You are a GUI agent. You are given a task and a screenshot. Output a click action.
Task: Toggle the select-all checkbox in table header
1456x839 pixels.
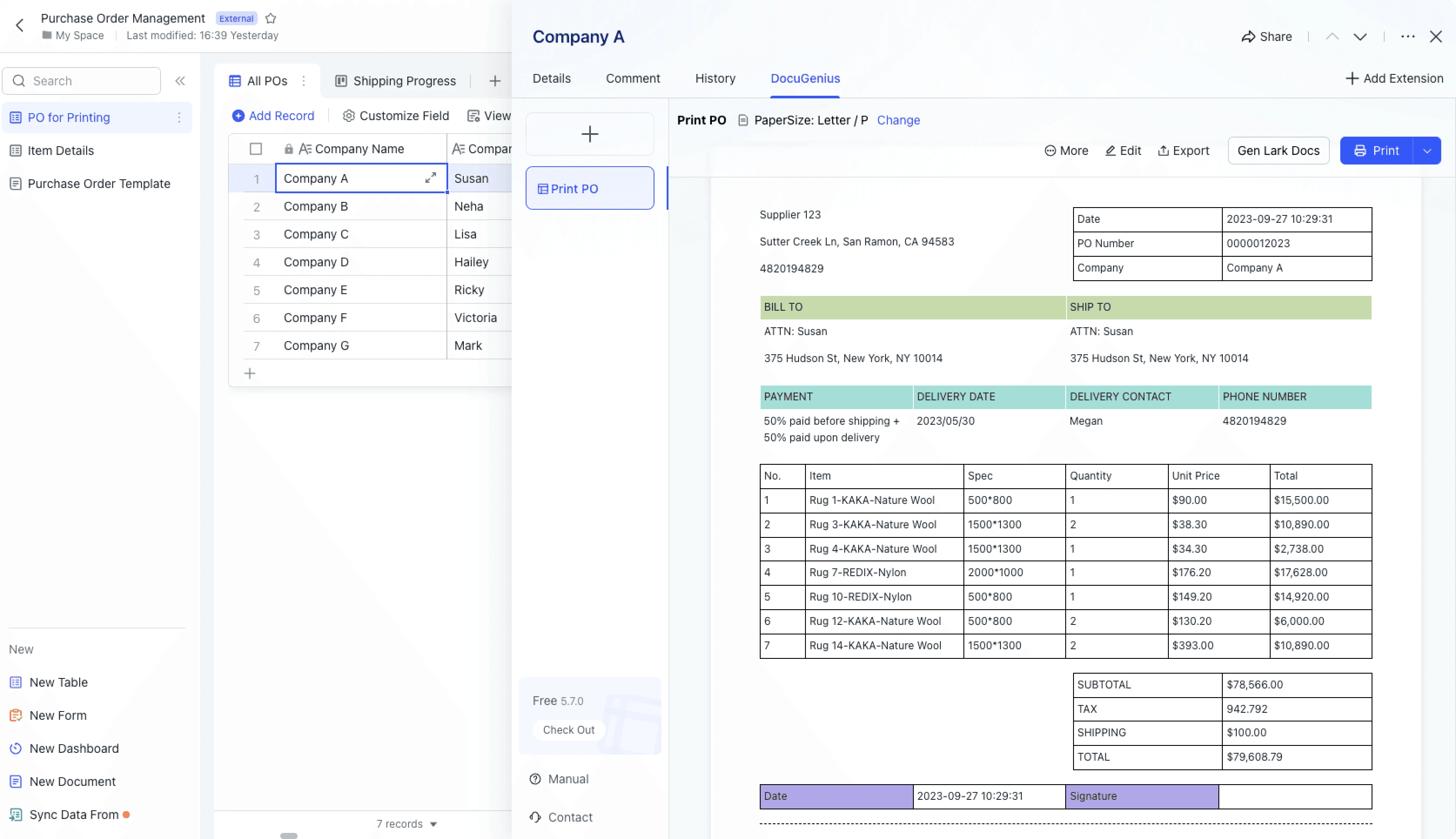[x=256, y=149]
